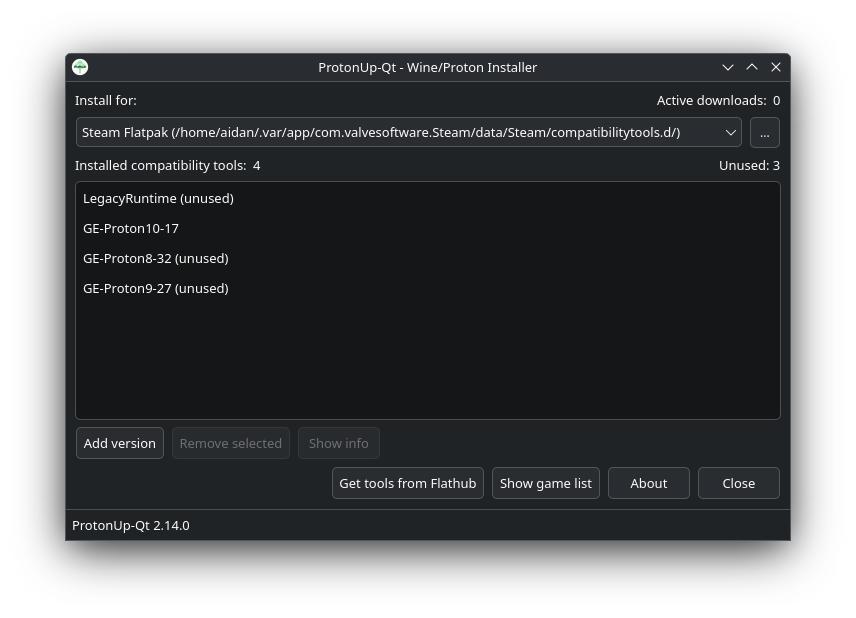
Task: Click the Close button at bottom right
Action: (739, 483)
